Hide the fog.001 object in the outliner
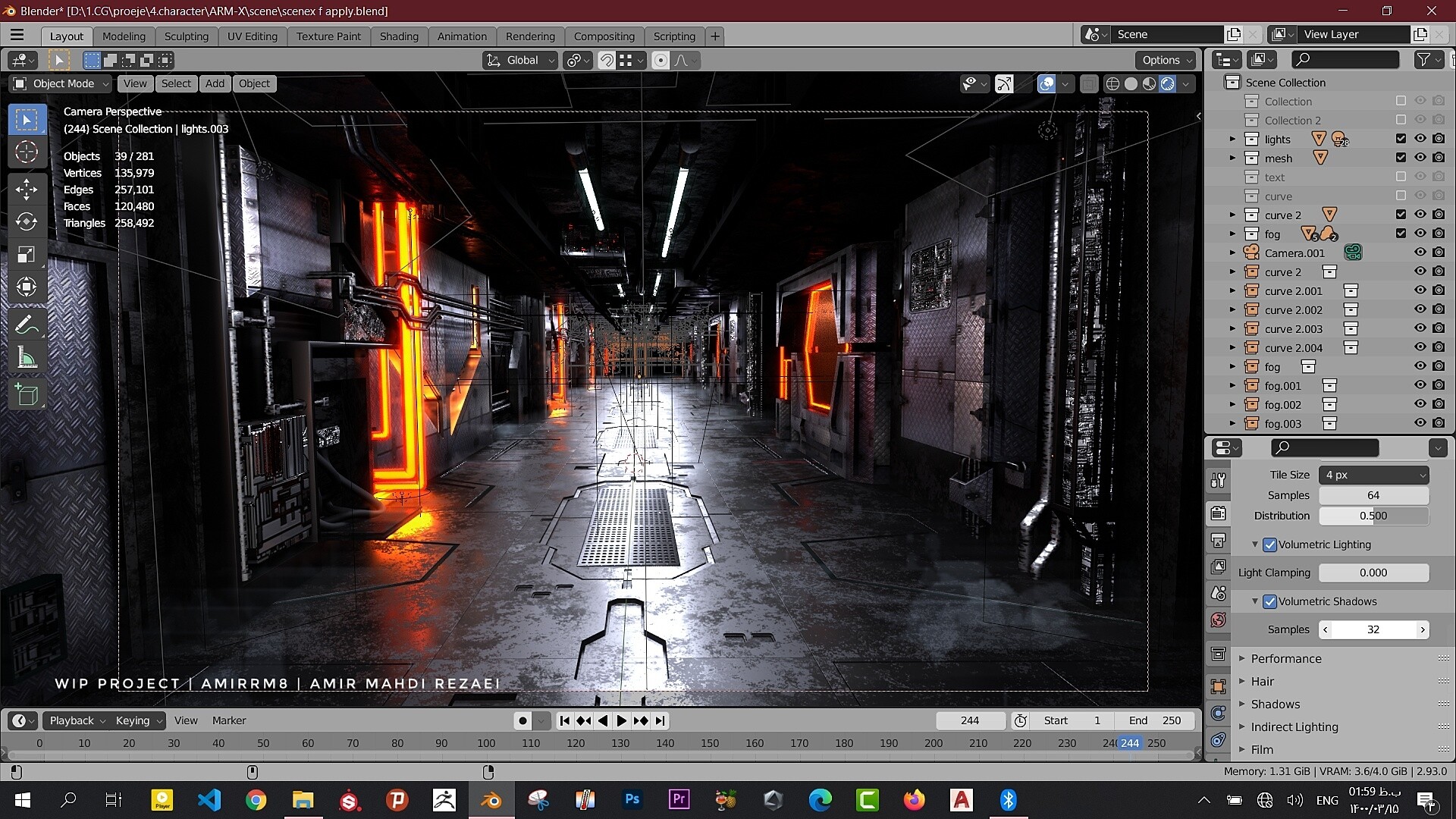1456x819 pixels. pyautogui.click(x=1420, y=385)
